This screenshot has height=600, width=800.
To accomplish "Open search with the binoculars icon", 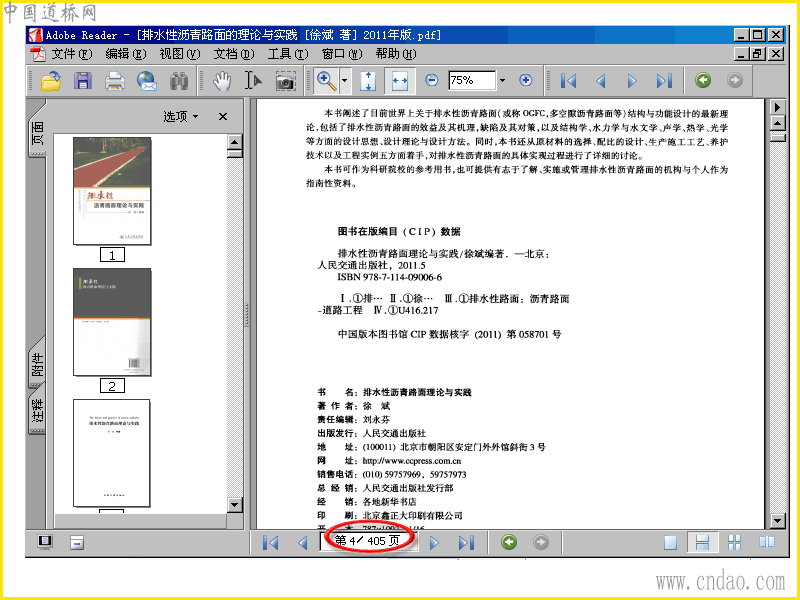I will [179, 81].
